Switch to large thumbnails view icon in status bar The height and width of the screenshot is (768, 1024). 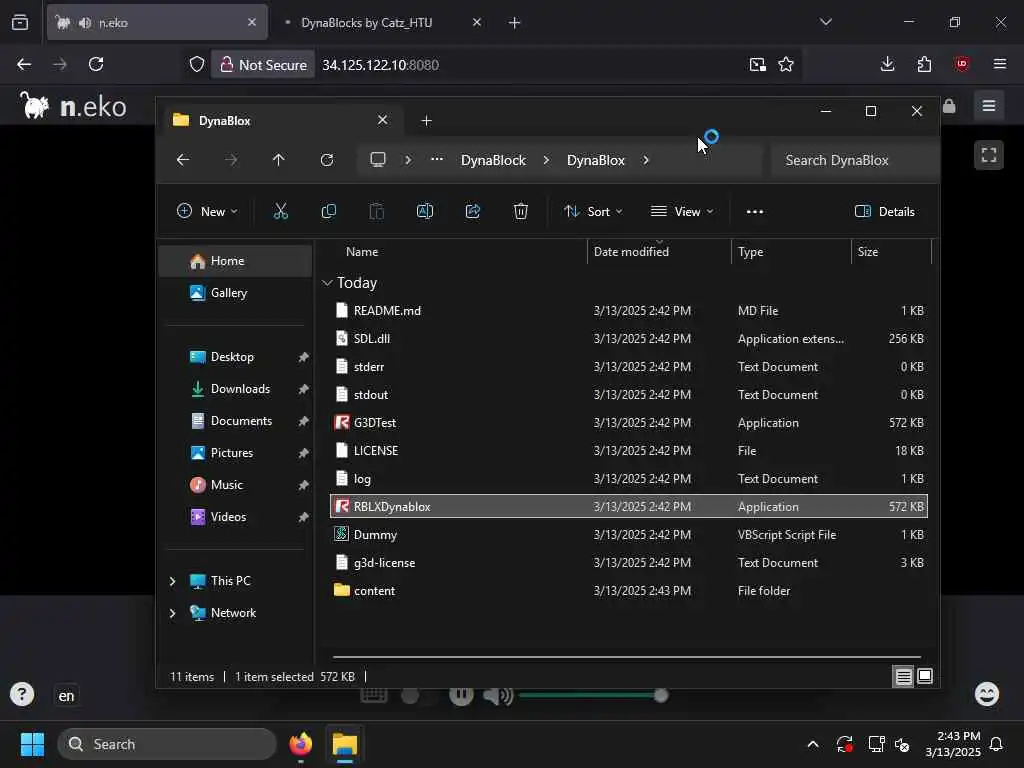[x=925, y=677]
